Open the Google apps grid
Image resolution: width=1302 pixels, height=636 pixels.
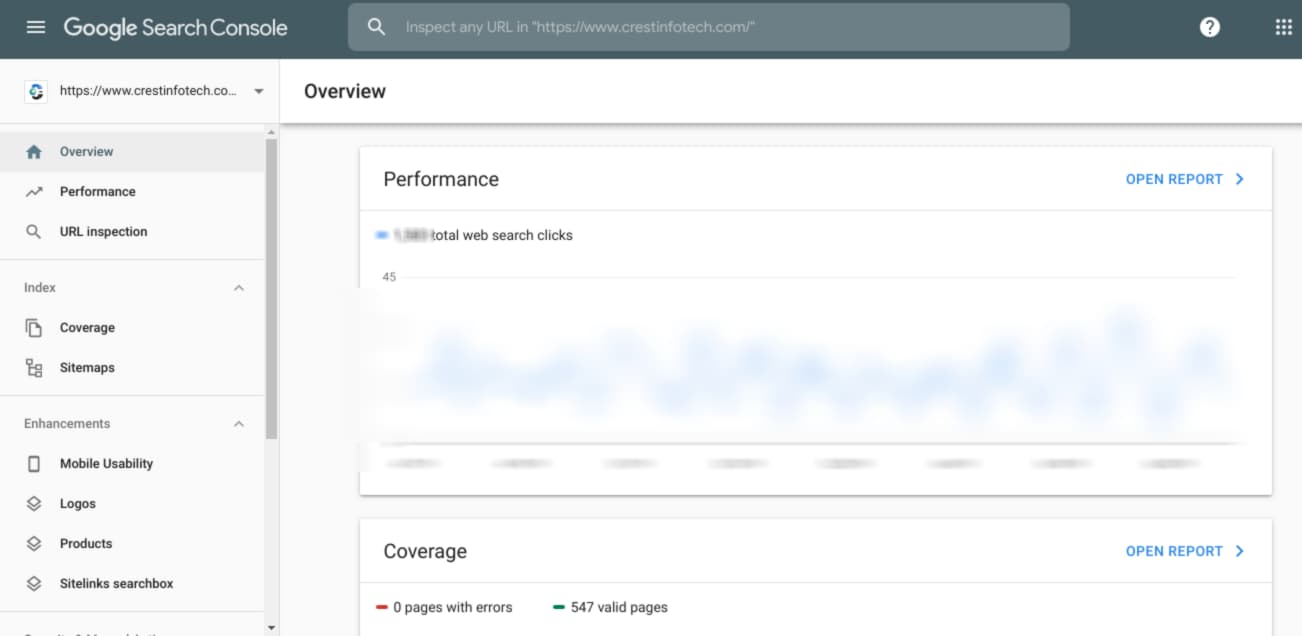point(1284,27)
